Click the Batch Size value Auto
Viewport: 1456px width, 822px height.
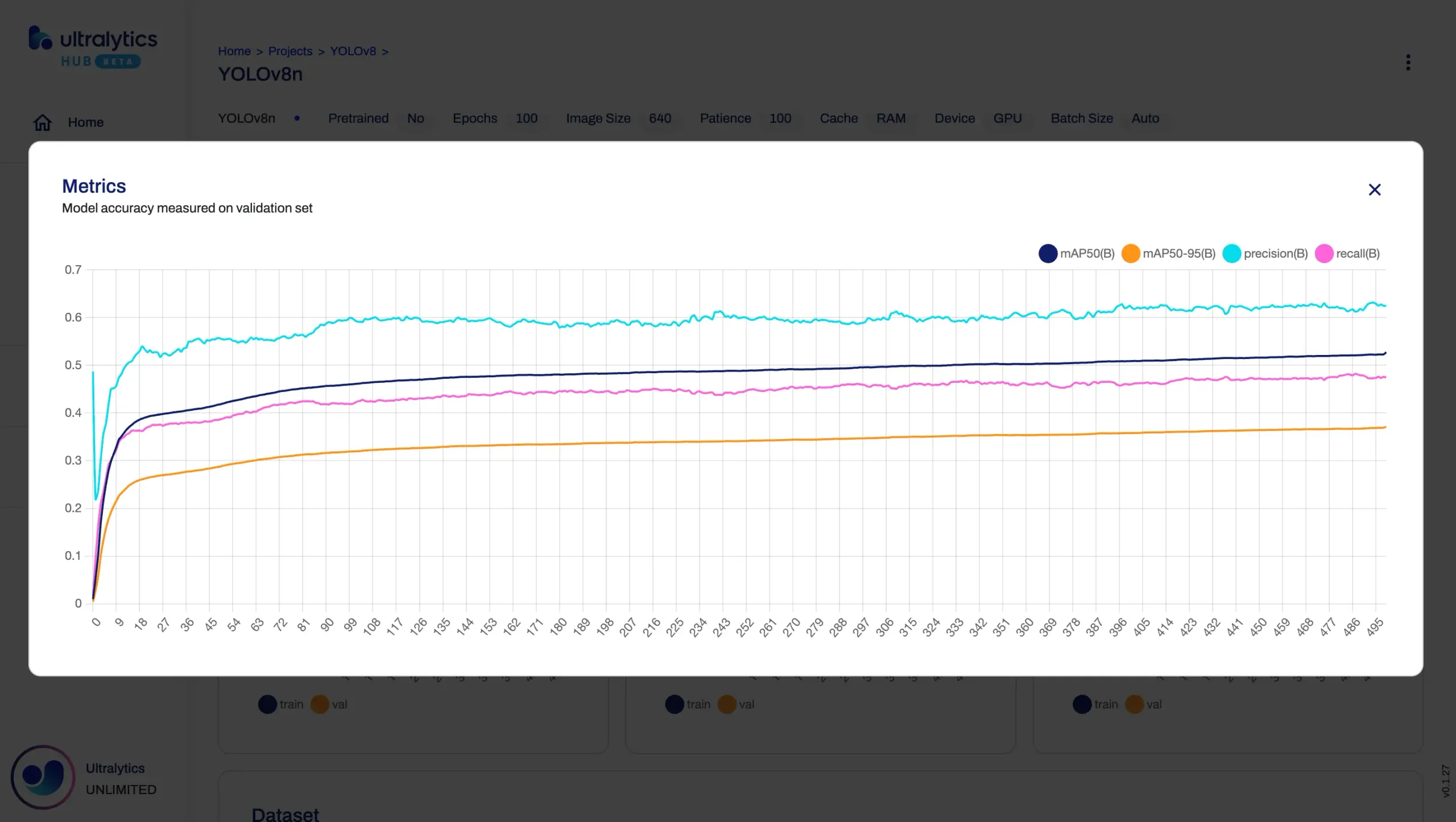click(1145, 118)
